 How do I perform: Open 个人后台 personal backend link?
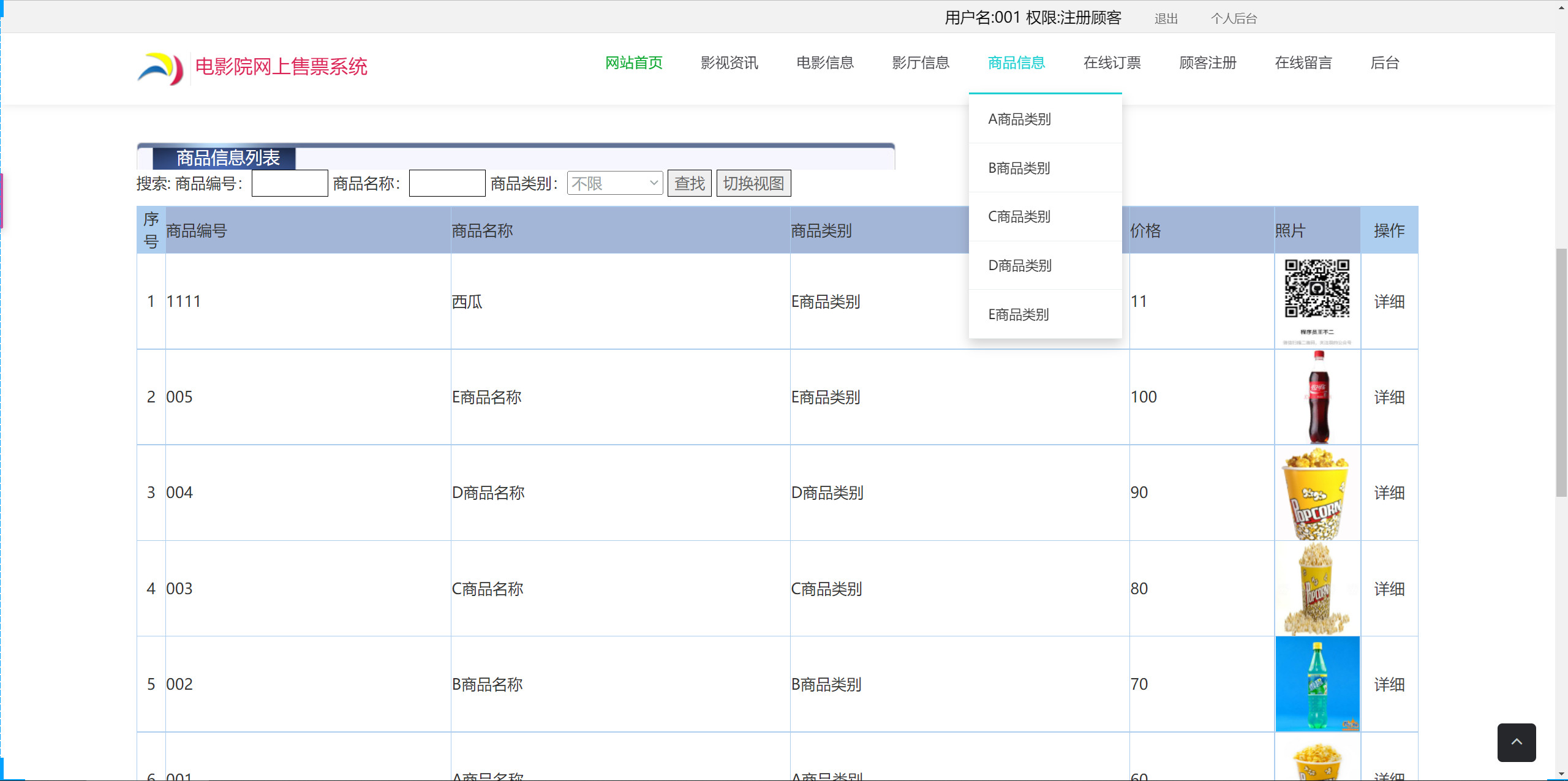point(1234,19)
